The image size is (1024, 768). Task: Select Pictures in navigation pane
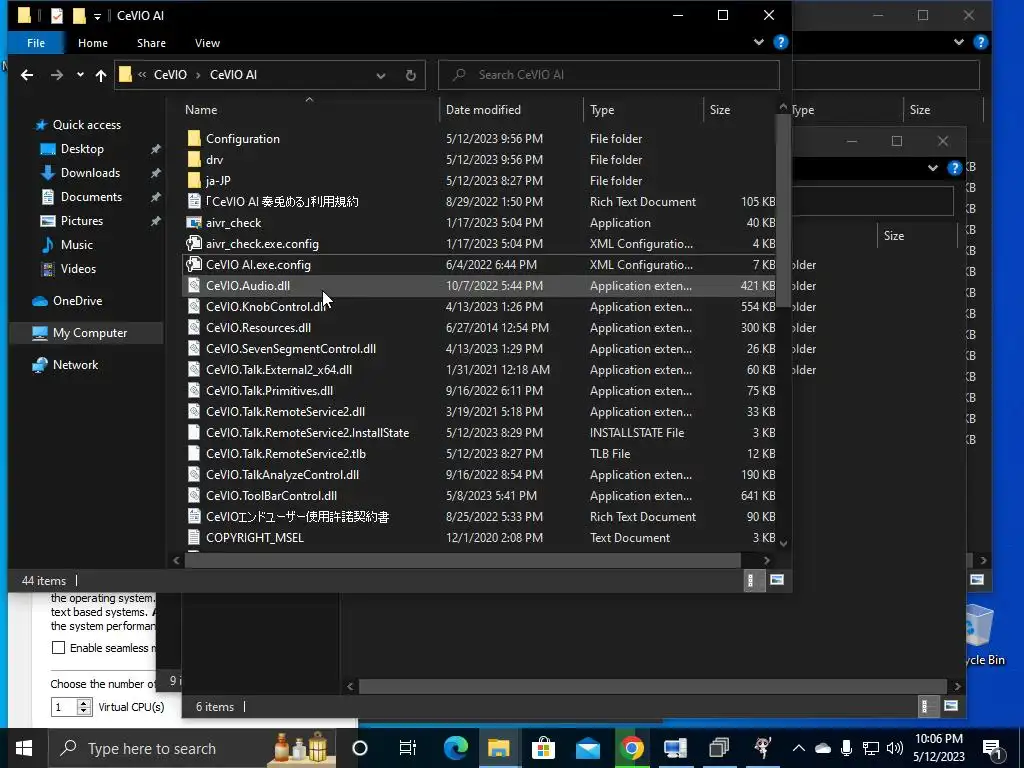pyautogui.click(x=82, y=221)
